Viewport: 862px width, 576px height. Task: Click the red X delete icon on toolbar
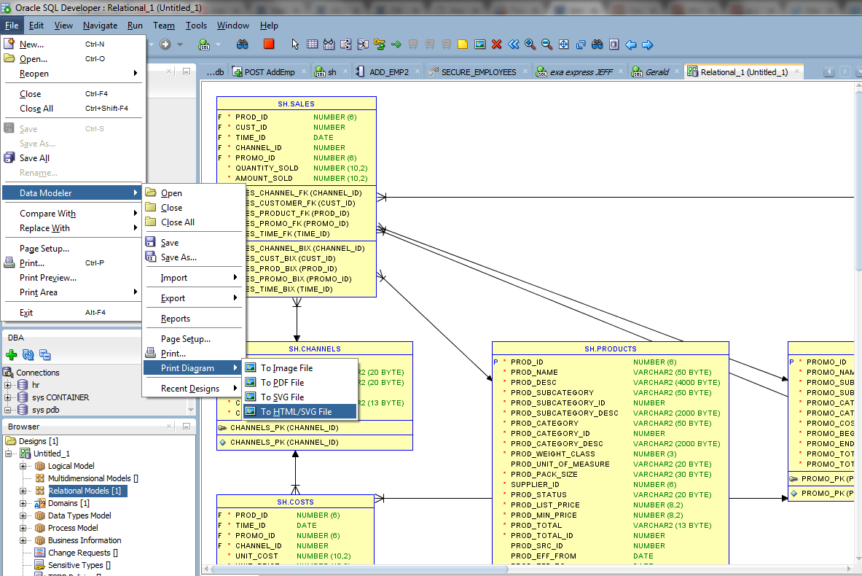[x=496, y=44]
